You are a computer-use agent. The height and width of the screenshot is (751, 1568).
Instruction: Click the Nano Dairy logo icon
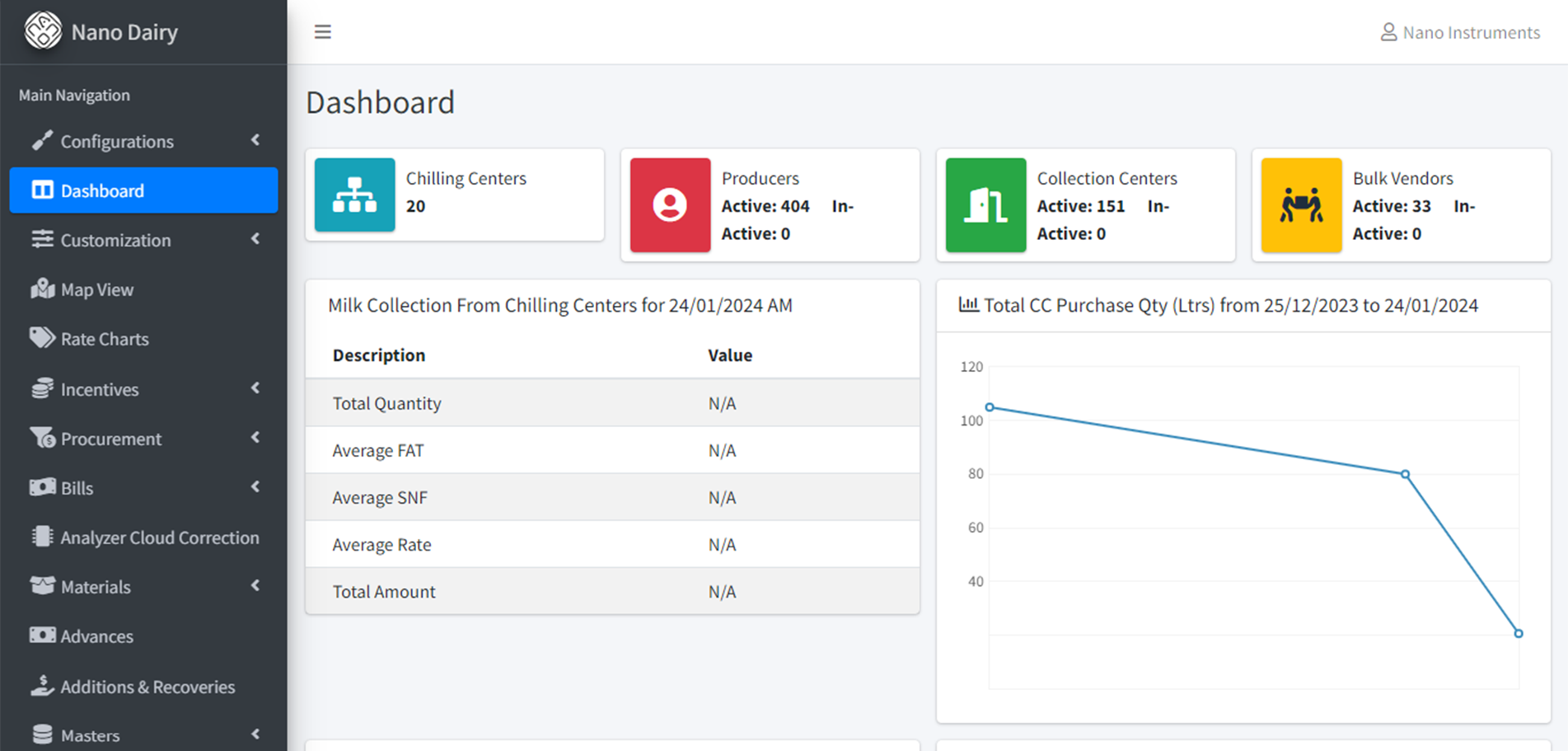[x=43, y=31]
